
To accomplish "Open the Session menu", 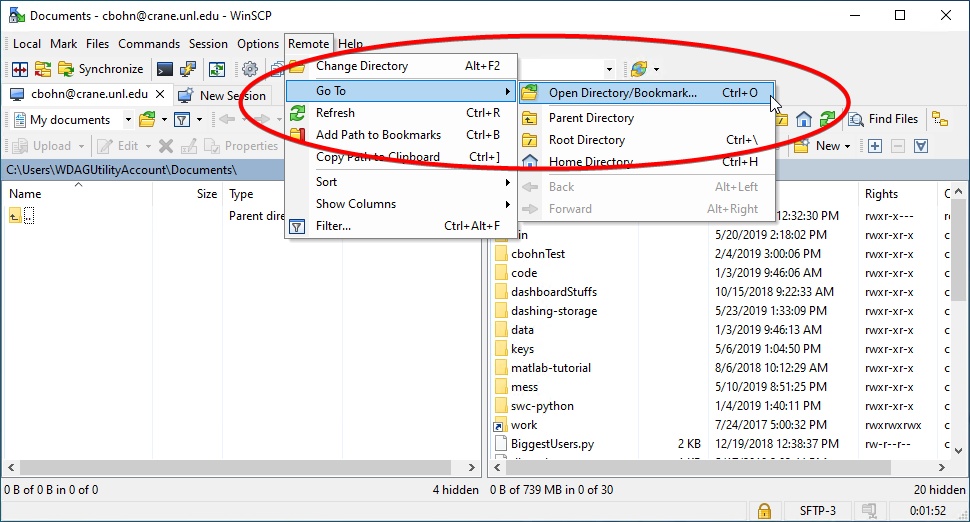I will [x=208, y=44].
